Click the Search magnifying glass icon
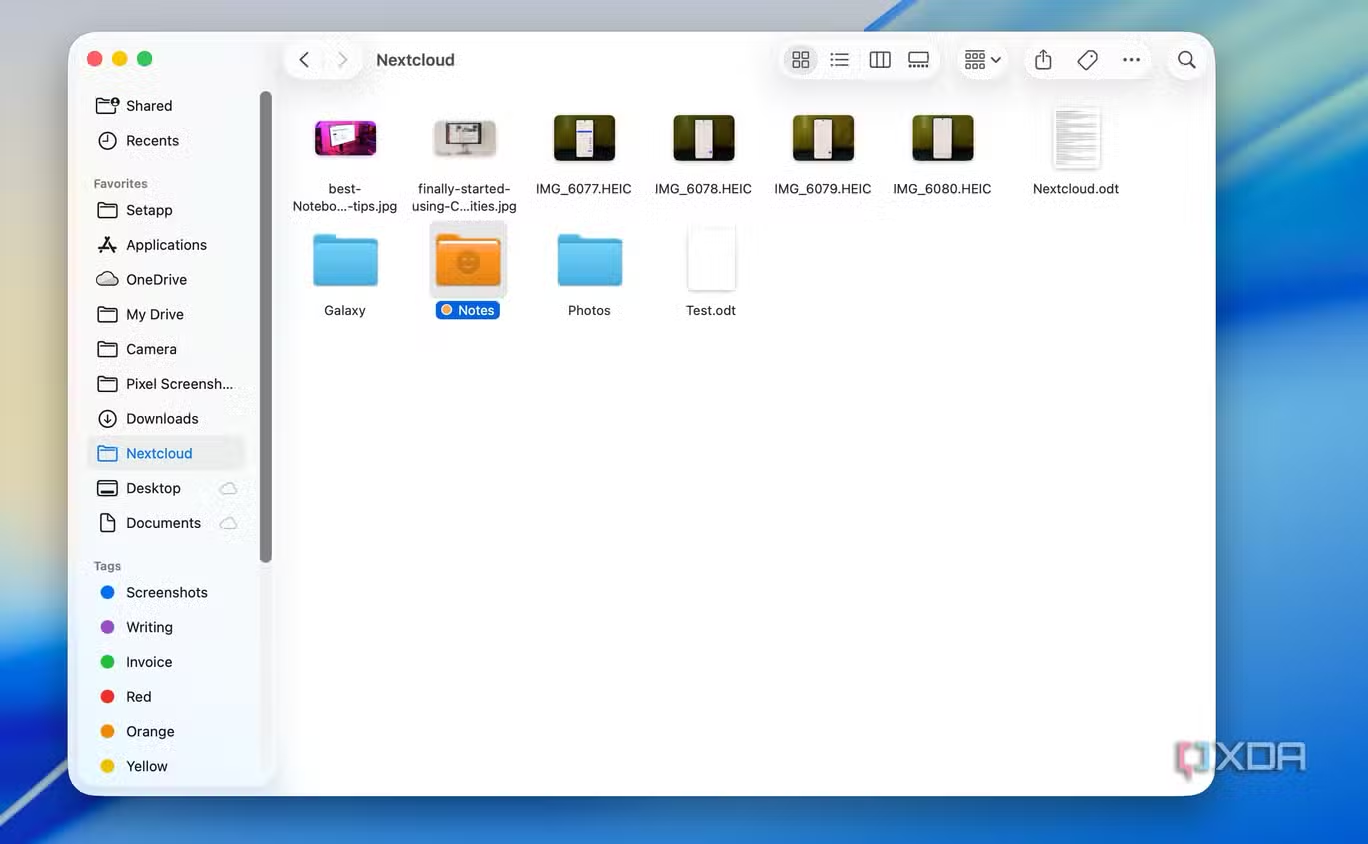This screenshot has width=1368, height=844. pos(1187,60)
